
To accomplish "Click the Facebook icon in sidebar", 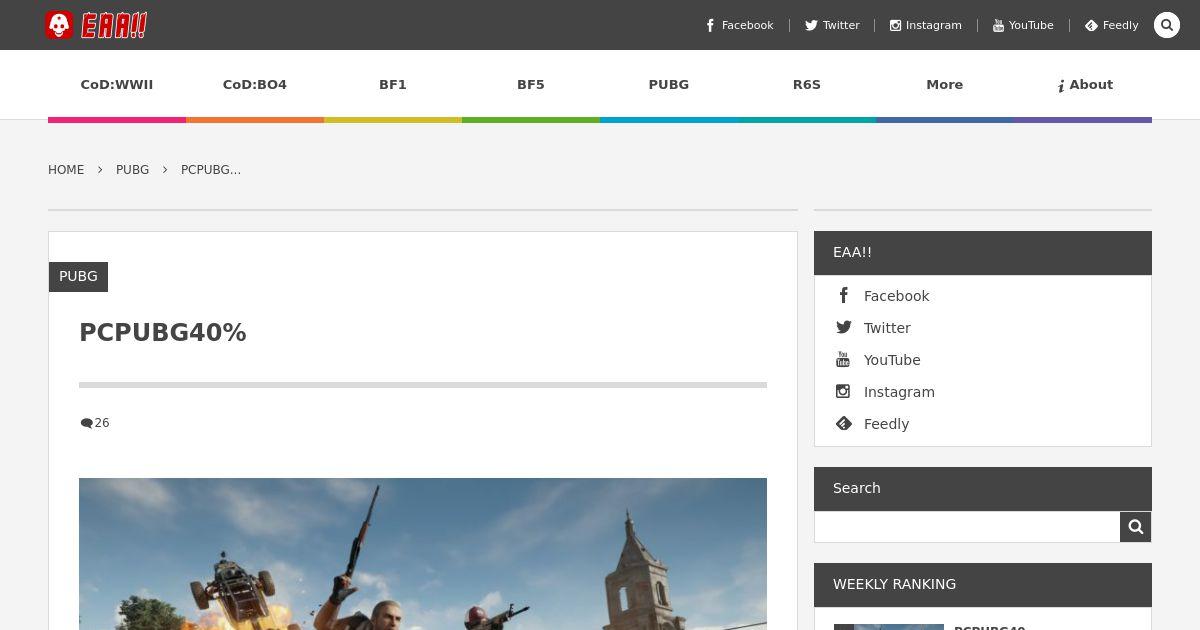I will click(844, 295).
